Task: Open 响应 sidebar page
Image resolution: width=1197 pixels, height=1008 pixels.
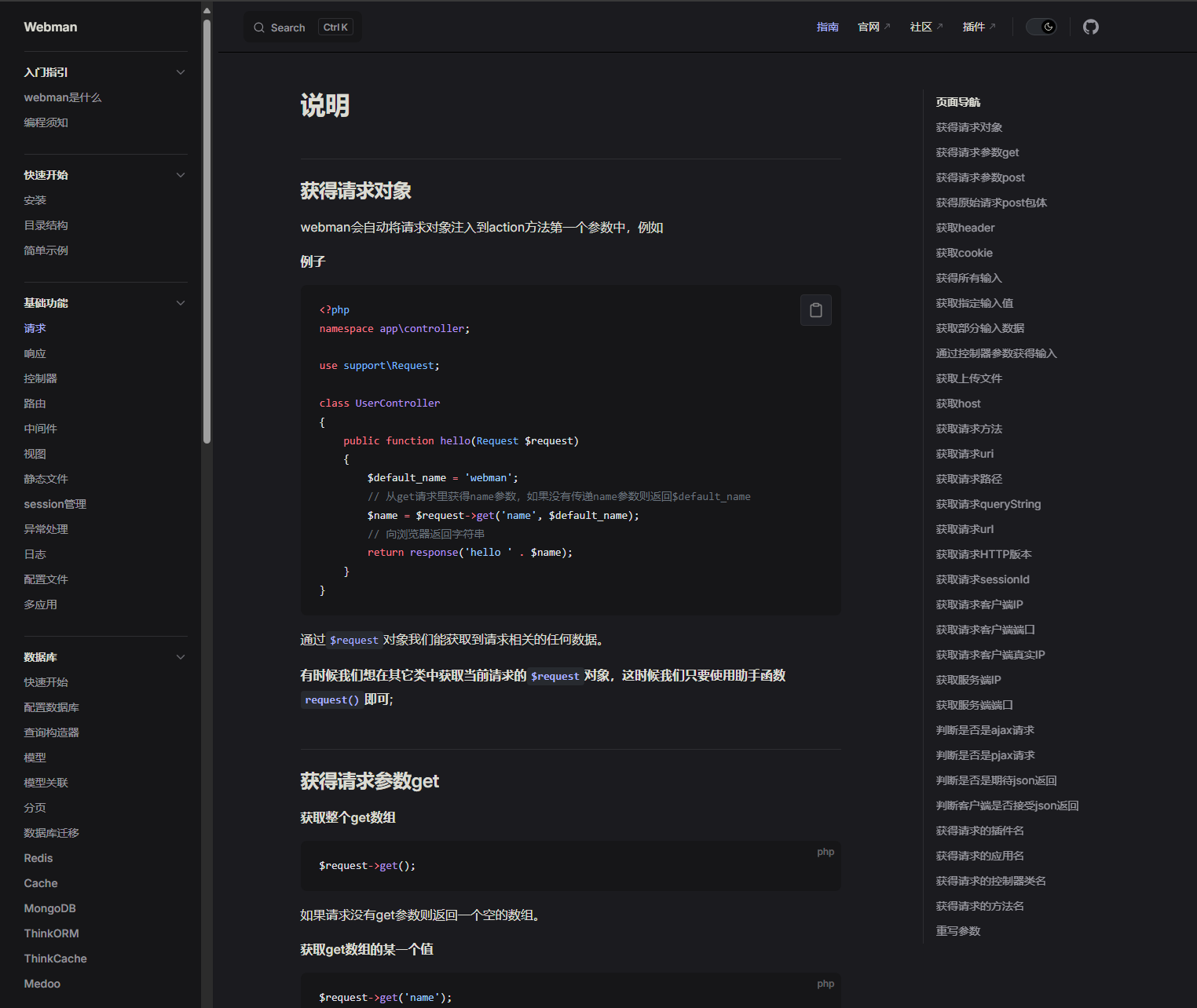Action: [x=35, y=353]
